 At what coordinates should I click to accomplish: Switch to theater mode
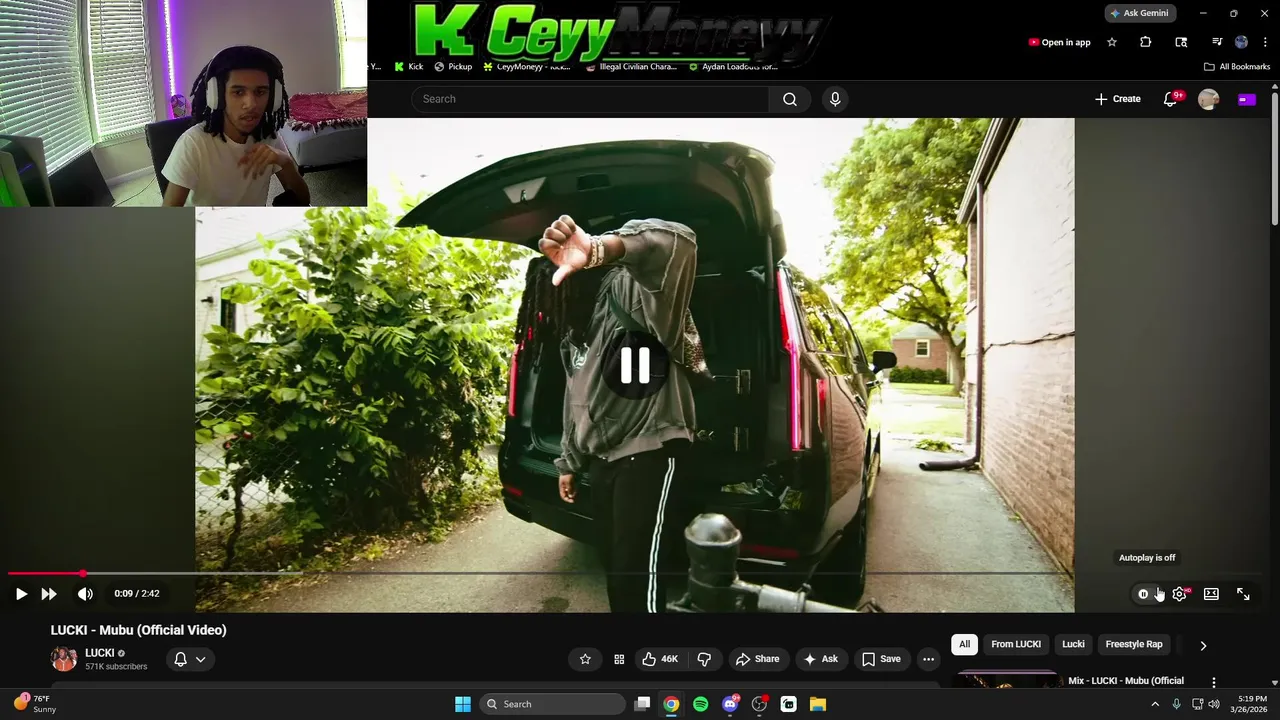[x=1211, y=594]
